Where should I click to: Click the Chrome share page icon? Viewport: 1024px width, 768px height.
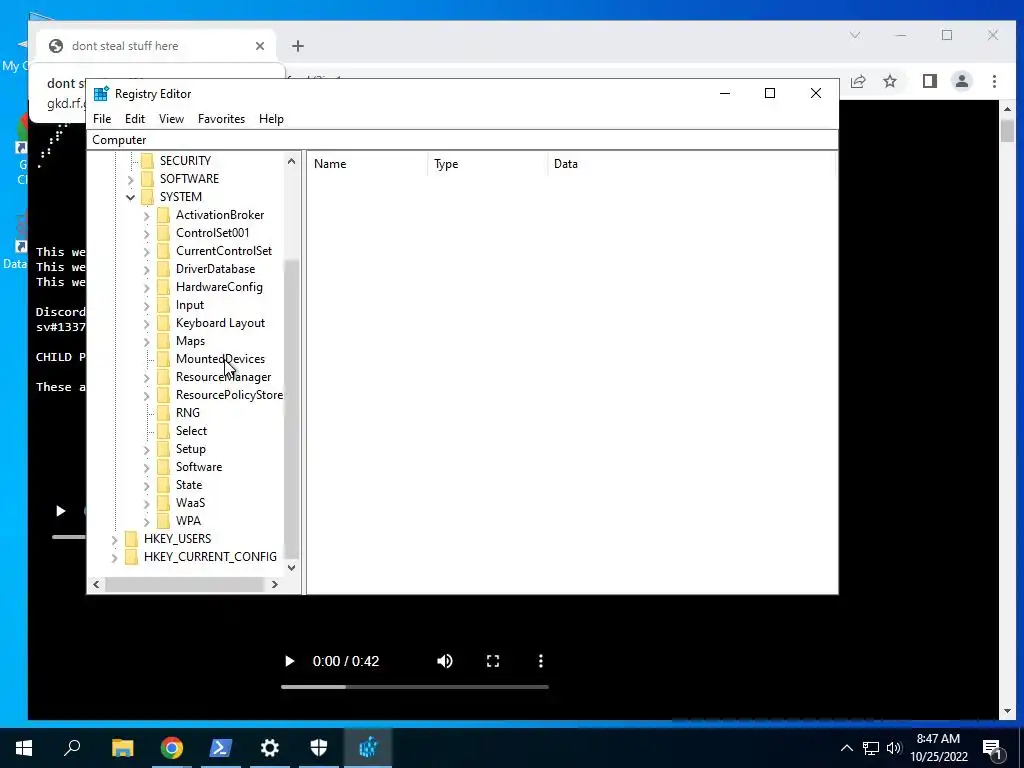point(858,81)
